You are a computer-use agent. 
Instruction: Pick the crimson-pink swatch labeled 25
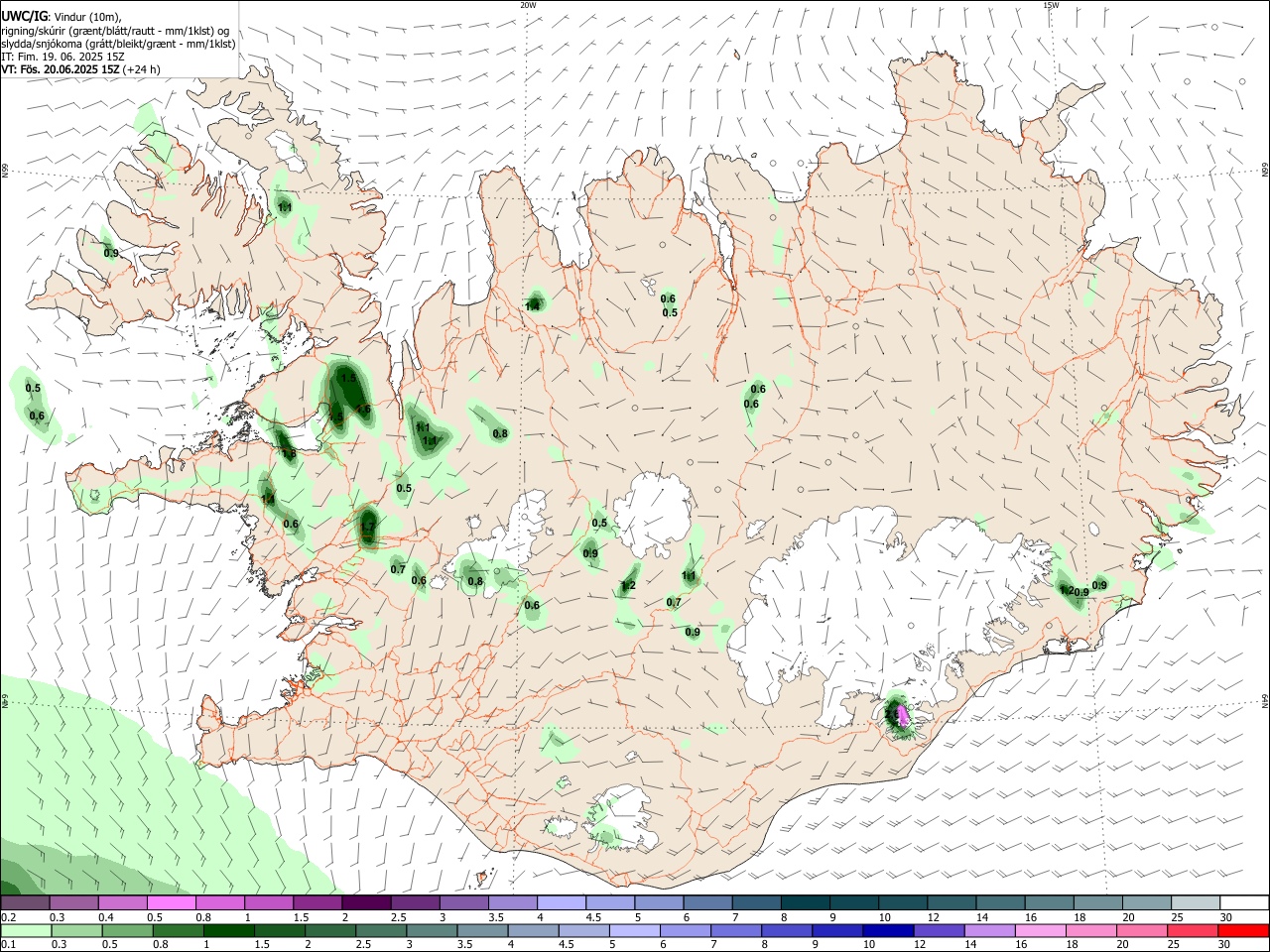[x=1193, y=930]
